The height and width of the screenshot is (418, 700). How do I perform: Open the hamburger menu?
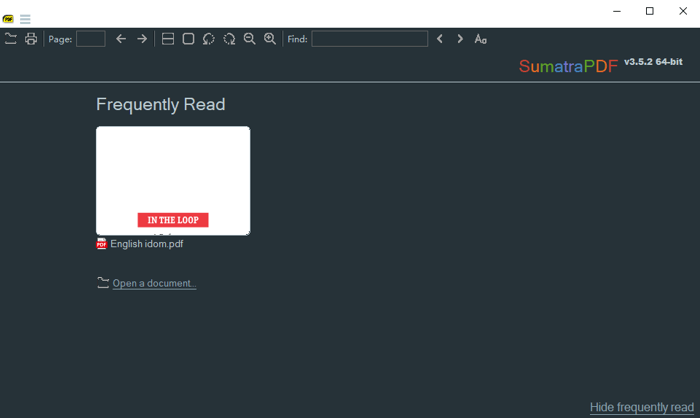pyautogui.click(x=25, y=19)
